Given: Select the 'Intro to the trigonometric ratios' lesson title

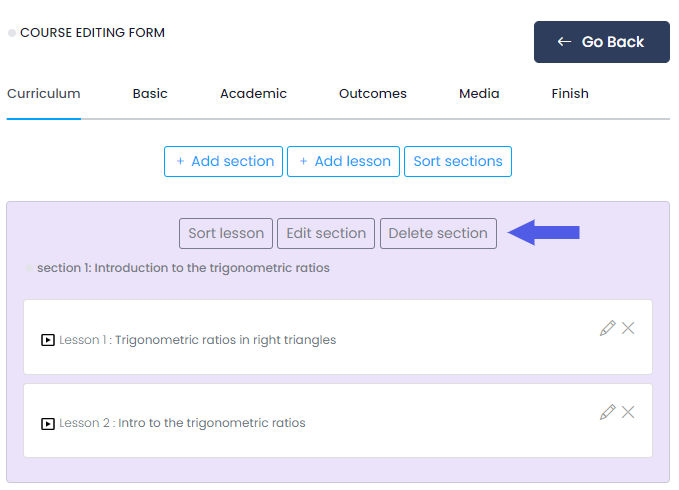Looking at the screenshot, I should pos(211,423).
